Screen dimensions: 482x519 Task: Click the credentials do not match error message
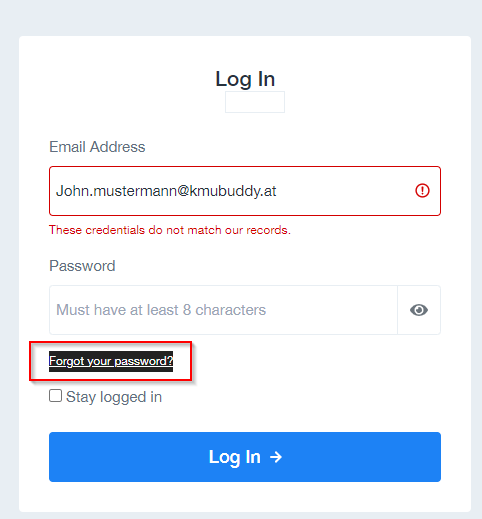pos(170,230)
